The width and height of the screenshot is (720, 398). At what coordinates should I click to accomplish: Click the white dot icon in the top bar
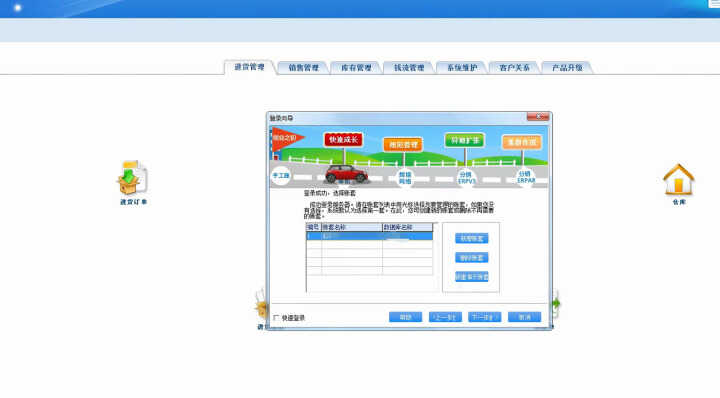(17, 8)
